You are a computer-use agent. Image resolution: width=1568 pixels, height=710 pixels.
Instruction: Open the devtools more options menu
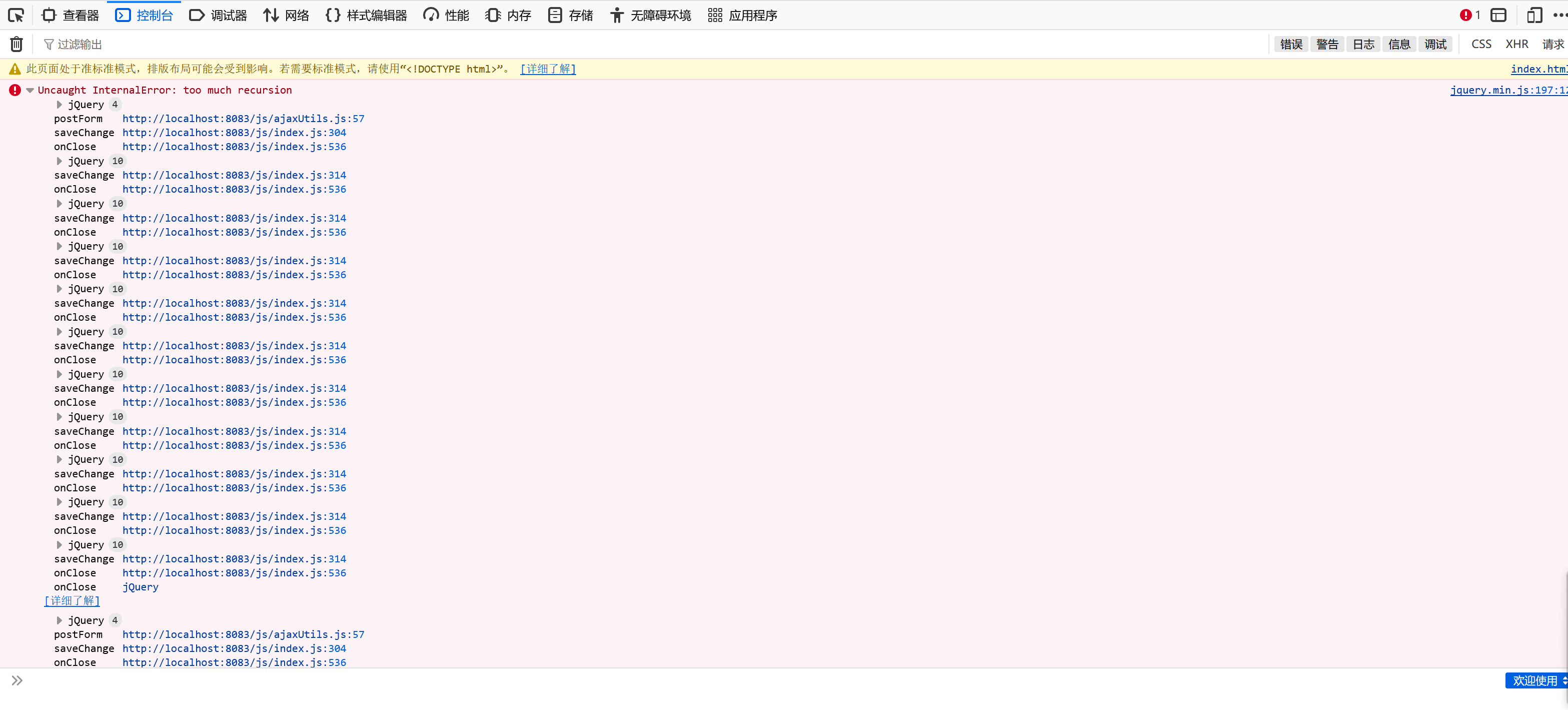pos(1559,15)
